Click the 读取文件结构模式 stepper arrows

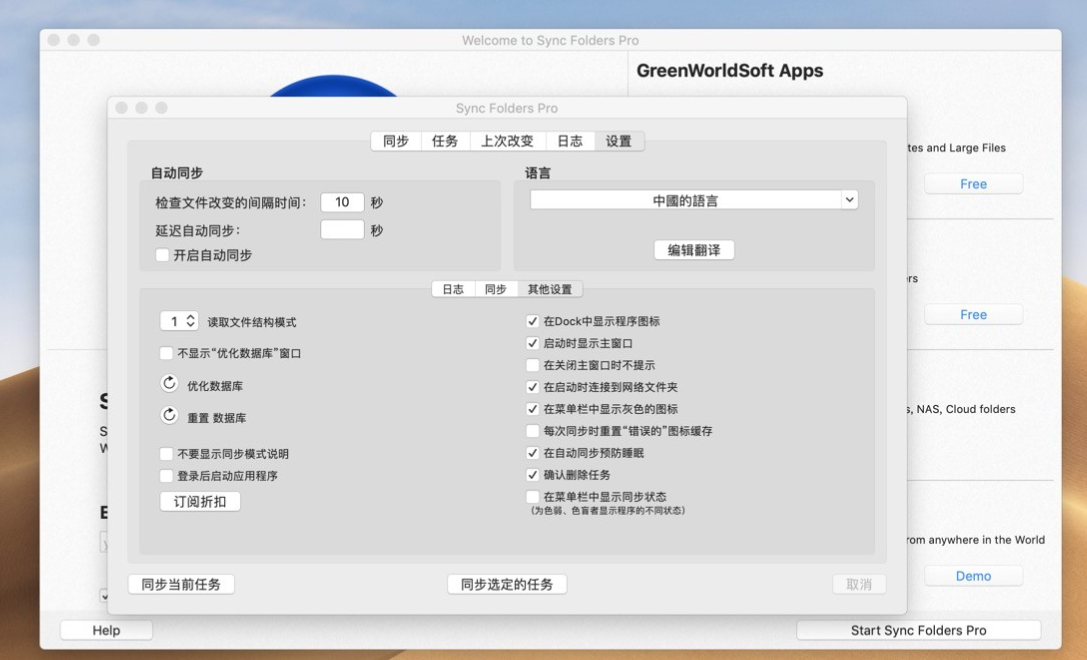point(190,321)
